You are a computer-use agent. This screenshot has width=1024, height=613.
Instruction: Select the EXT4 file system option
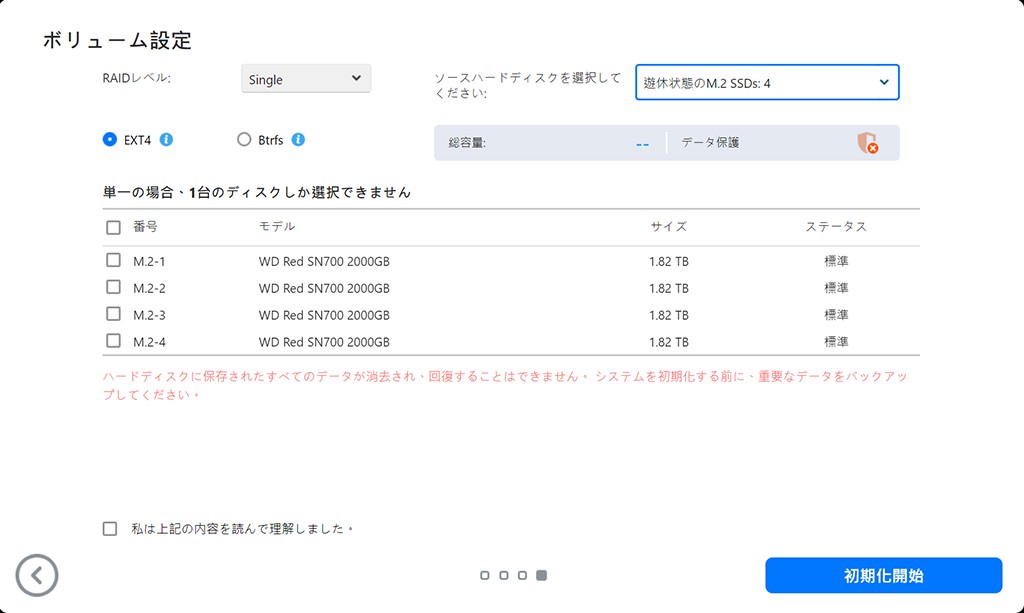click(x=110, y=140)
